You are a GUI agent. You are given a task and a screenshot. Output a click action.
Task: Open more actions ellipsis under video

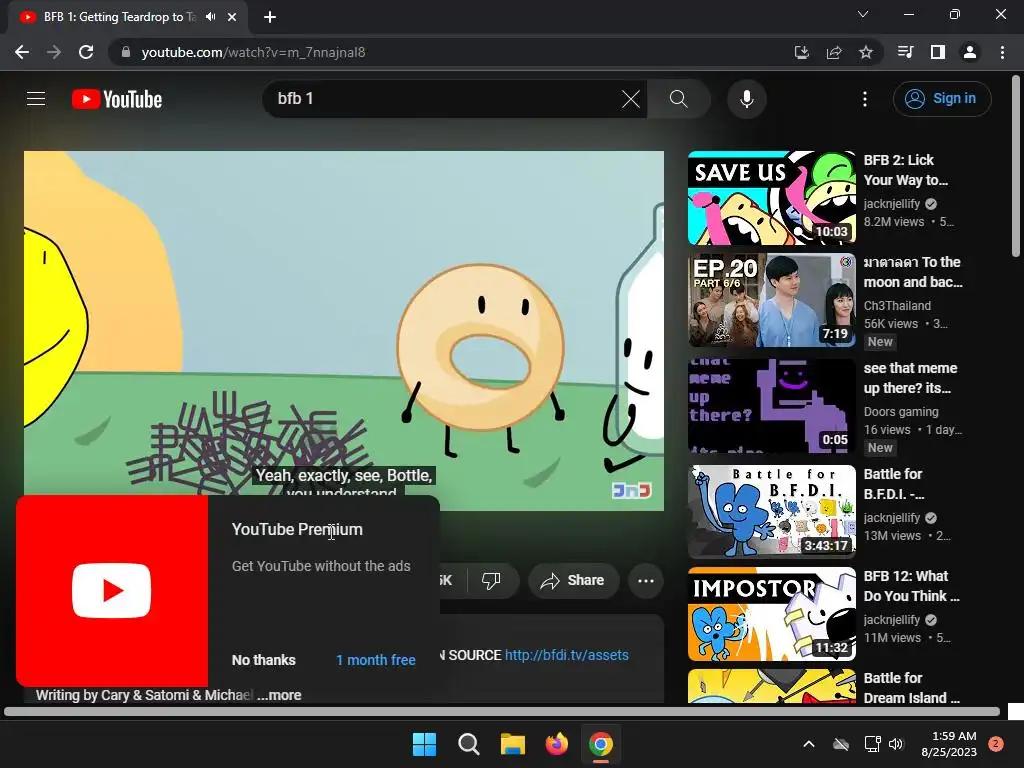[646, 581]
